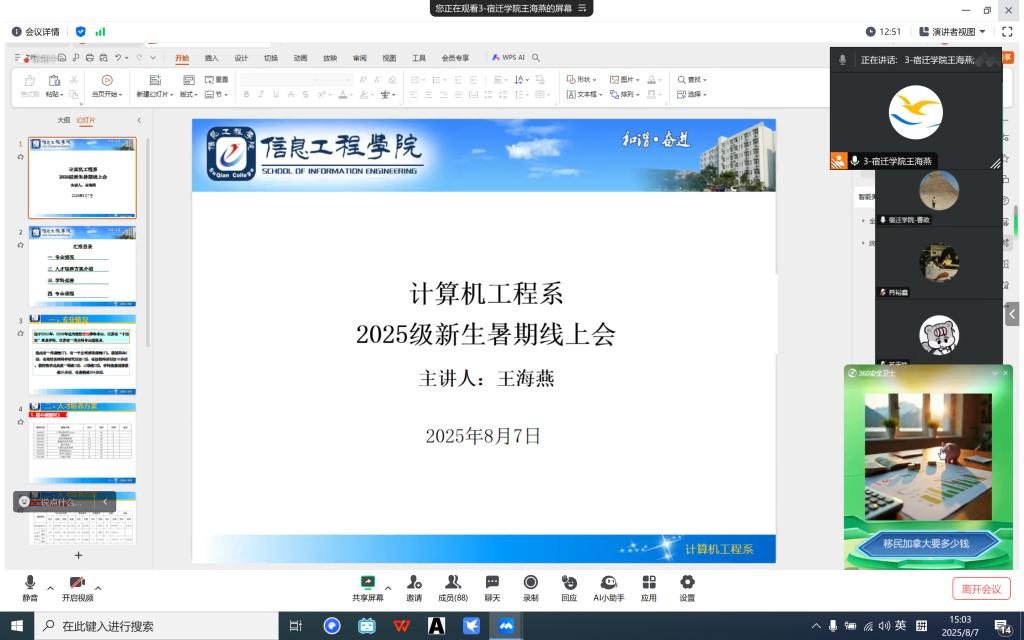
Task: Select the 插入 ribbon tab
Action: [x=212, y=58]
